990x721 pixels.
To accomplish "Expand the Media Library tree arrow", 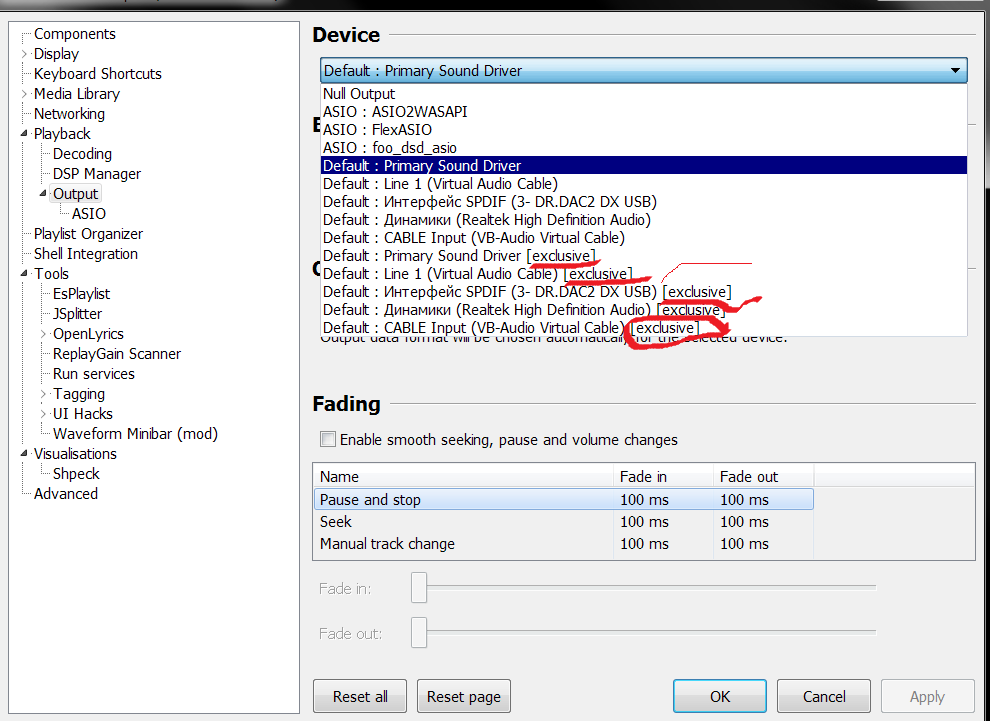I will click(x=25, y=94).
